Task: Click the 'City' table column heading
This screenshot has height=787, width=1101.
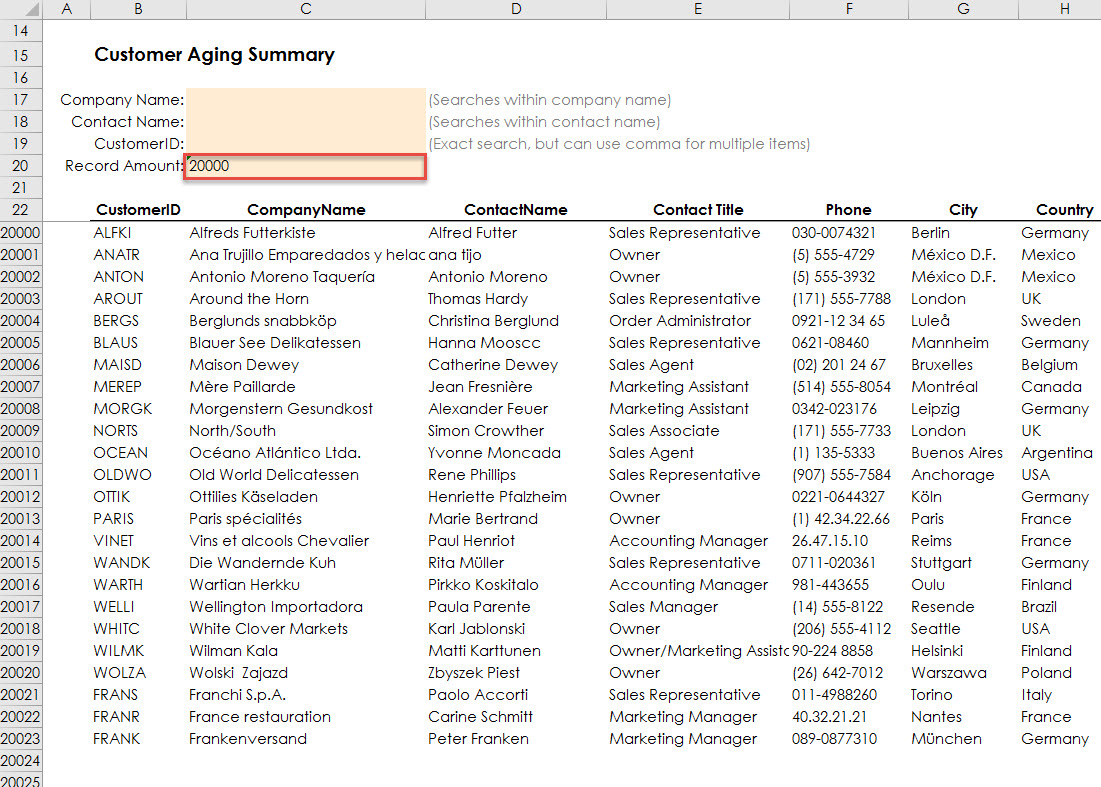Action: (963, 209)
